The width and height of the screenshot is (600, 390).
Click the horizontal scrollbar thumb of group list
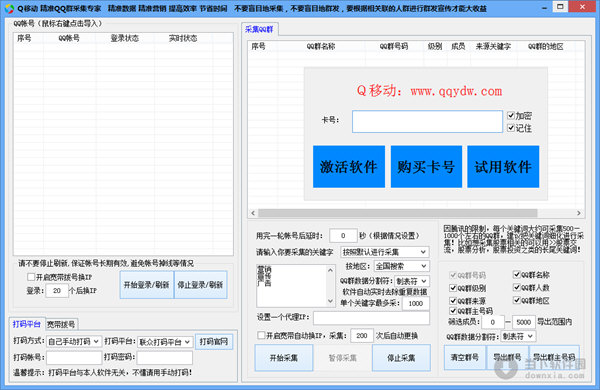398,213
